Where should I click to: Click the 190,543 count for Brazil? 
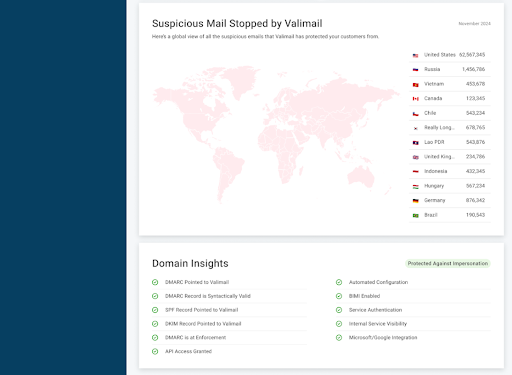tap(475, 215)
